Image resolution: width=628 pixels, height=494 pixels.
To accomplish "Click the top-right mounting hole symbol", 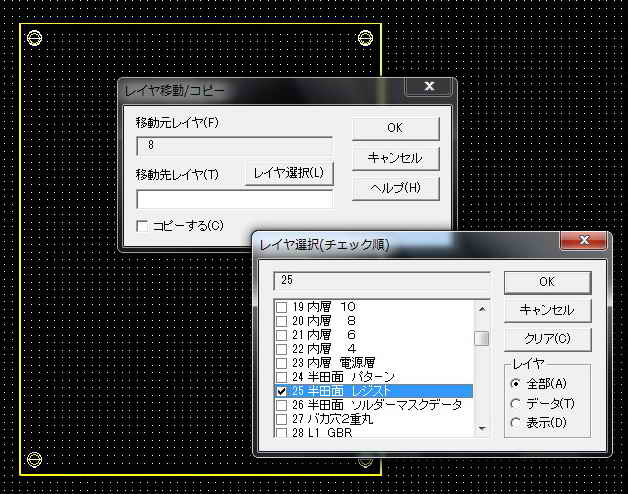I will pyautogui.click(x=365, y=38).
